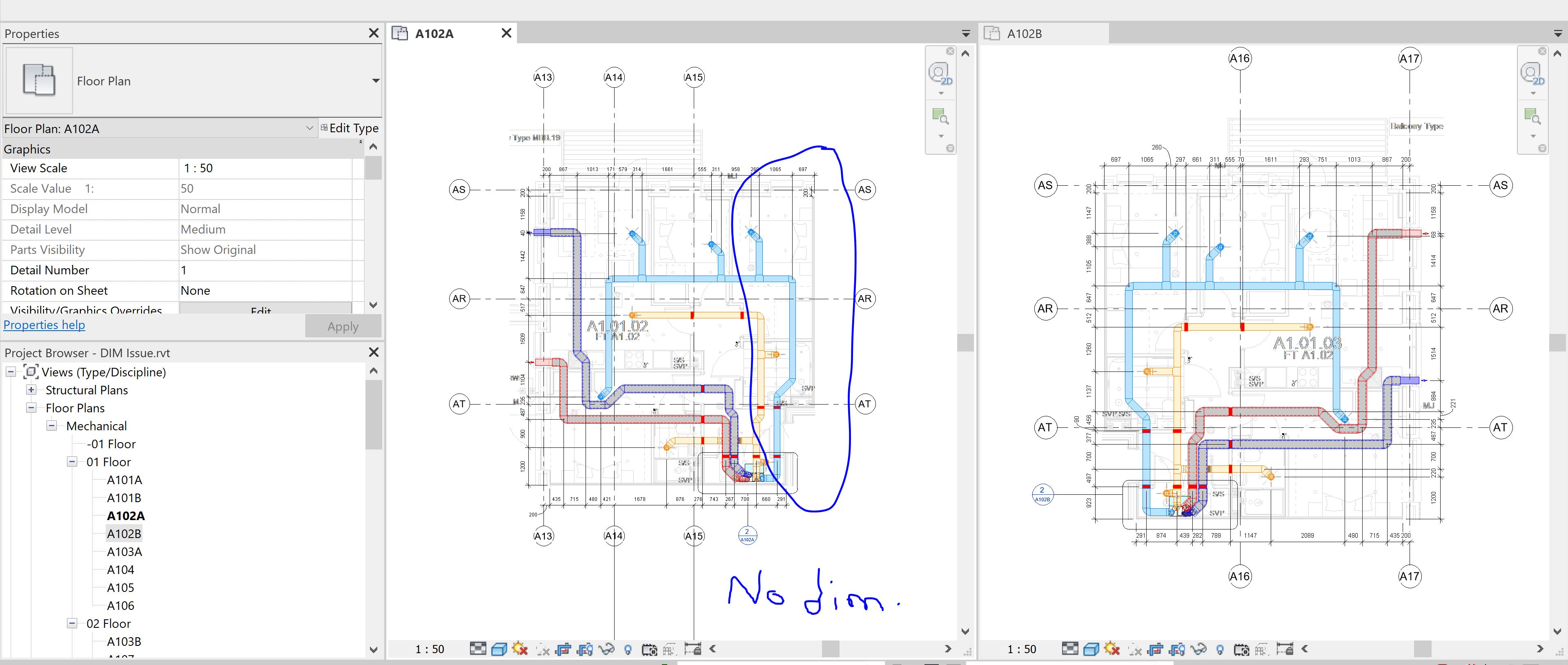Screen dimensions: 1568x665
Task: Select the A102A document tab
Action: (x=434, y=33)
